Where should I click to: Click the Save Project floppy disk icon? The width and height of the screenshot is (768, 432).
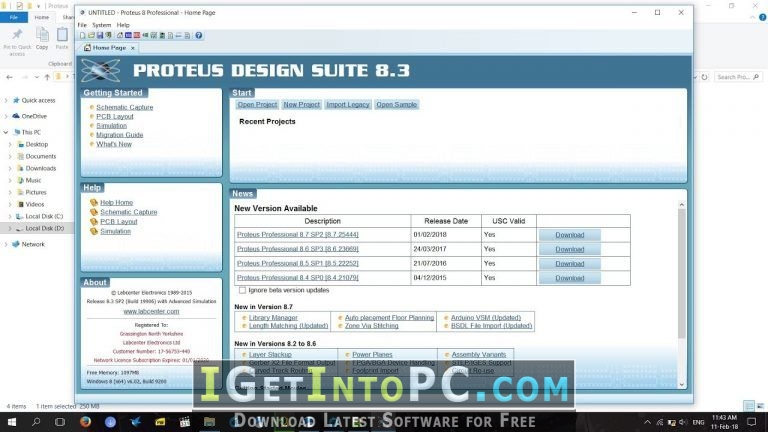tap(100, 35)
